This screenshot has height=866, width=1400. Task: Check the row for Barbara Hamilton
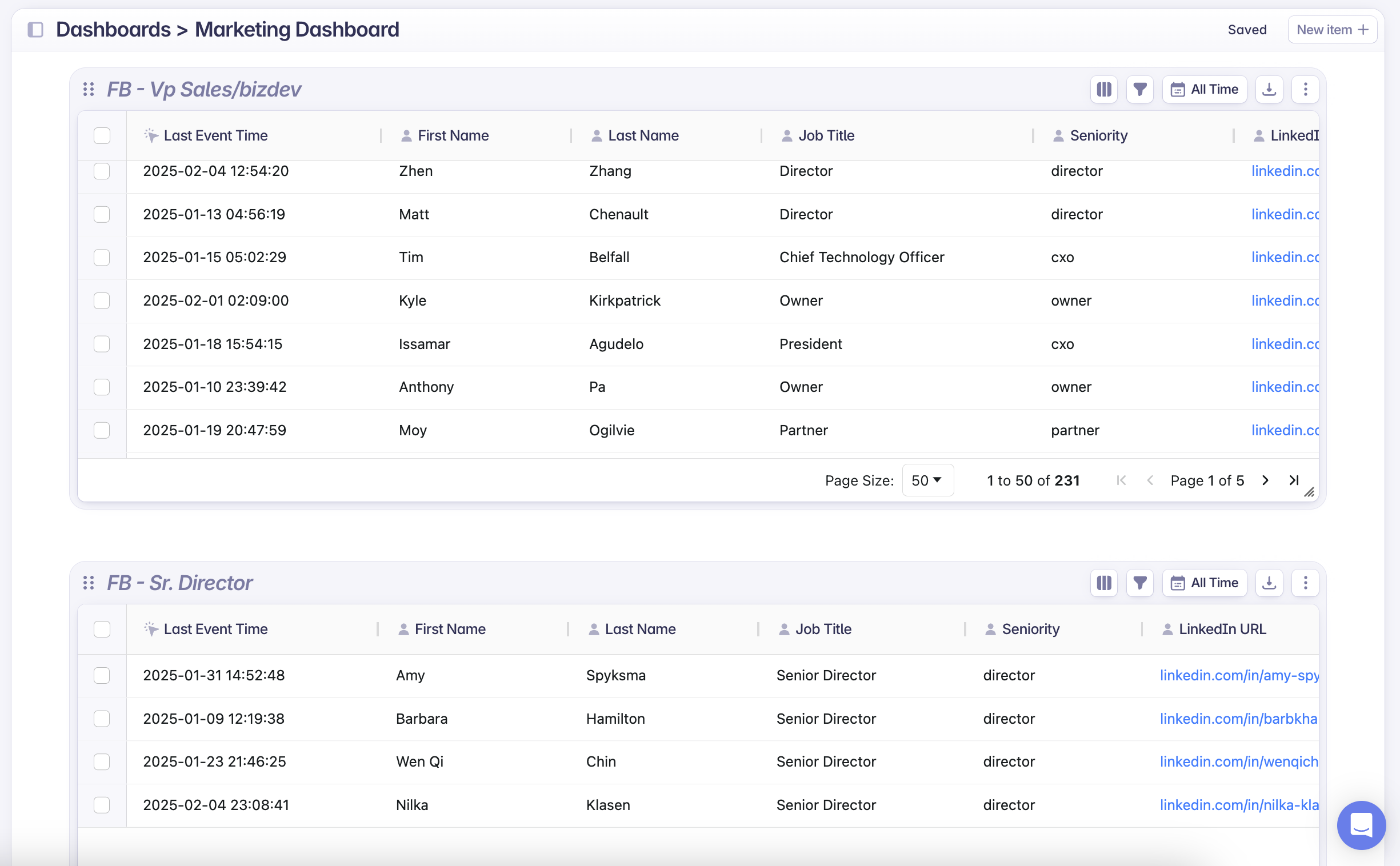(102, 719)
